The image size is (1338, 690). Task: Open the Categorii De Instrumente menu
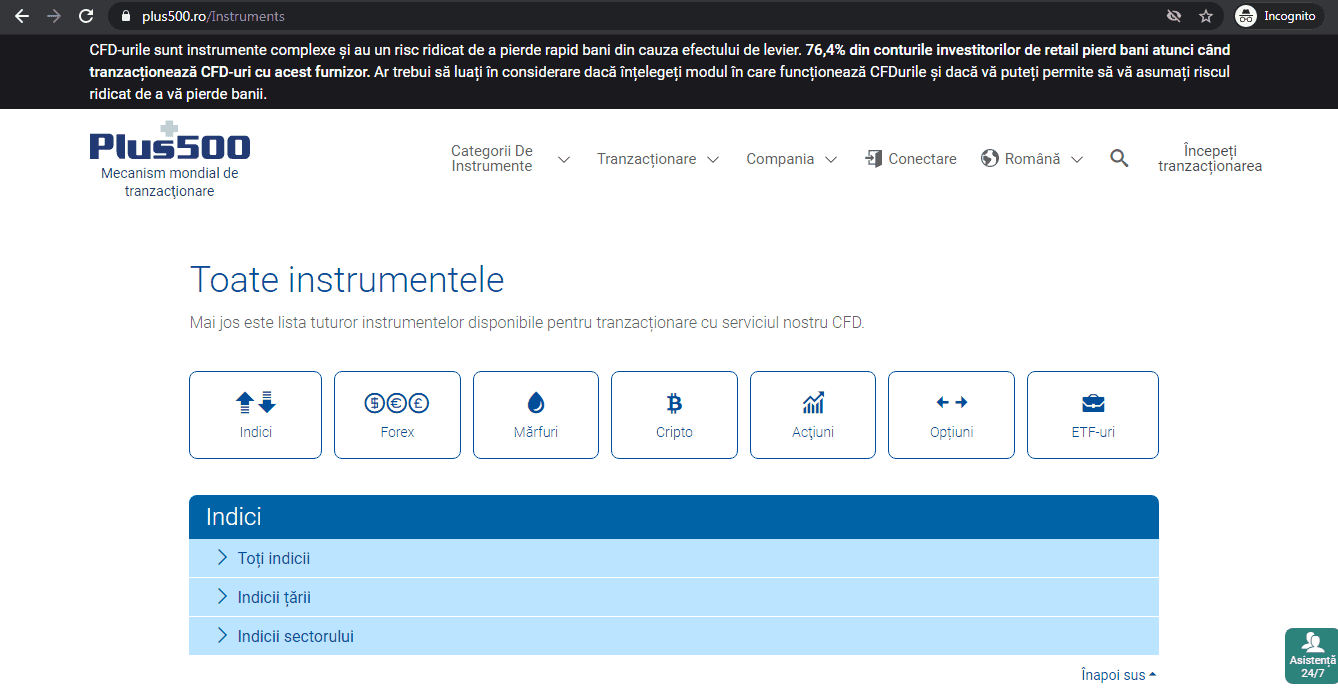coord(510,159)
